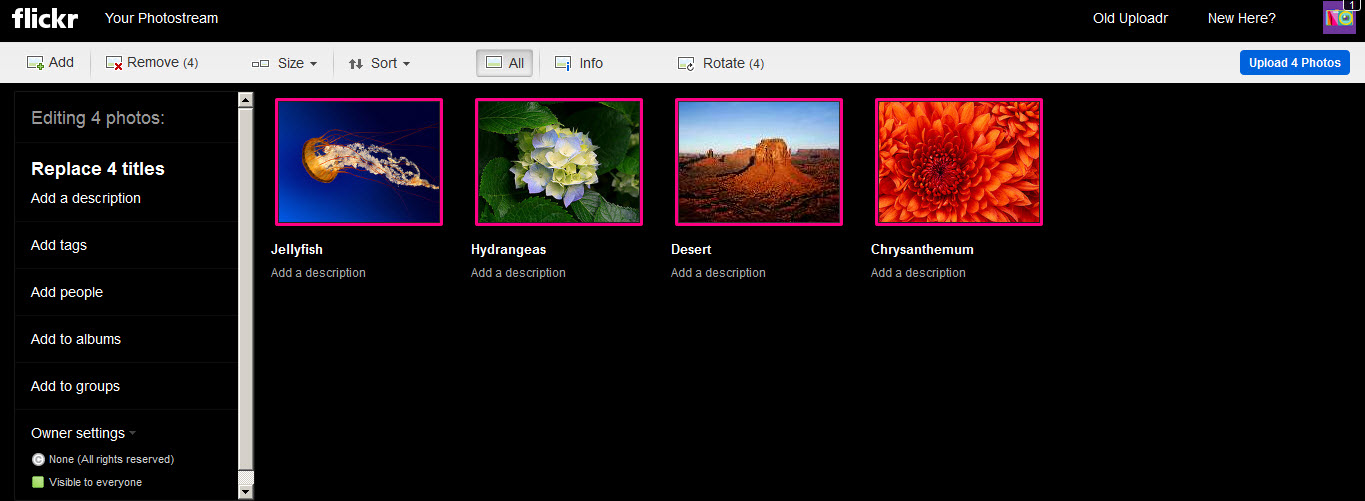
Task: Click Replace 4 titles field
Action: tap(98, 169)
